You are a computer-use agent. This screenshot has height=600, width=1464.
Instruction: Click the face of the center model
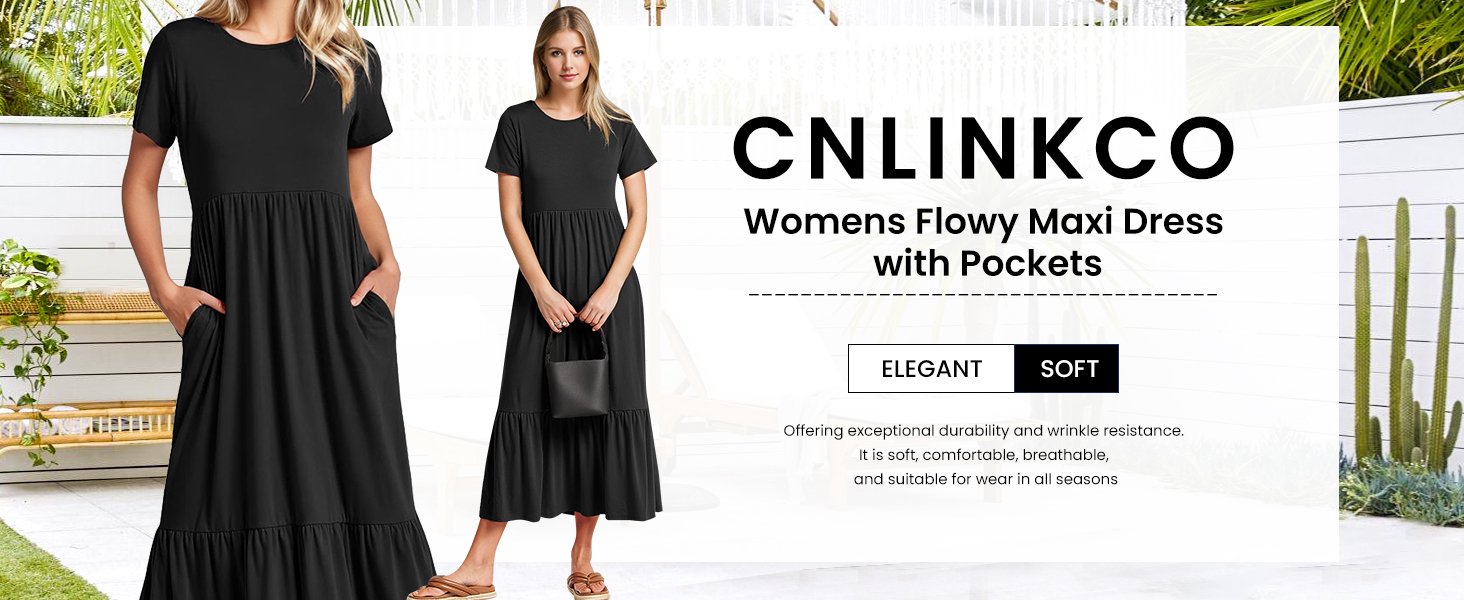pyautogui.click(x=570, y=49)
